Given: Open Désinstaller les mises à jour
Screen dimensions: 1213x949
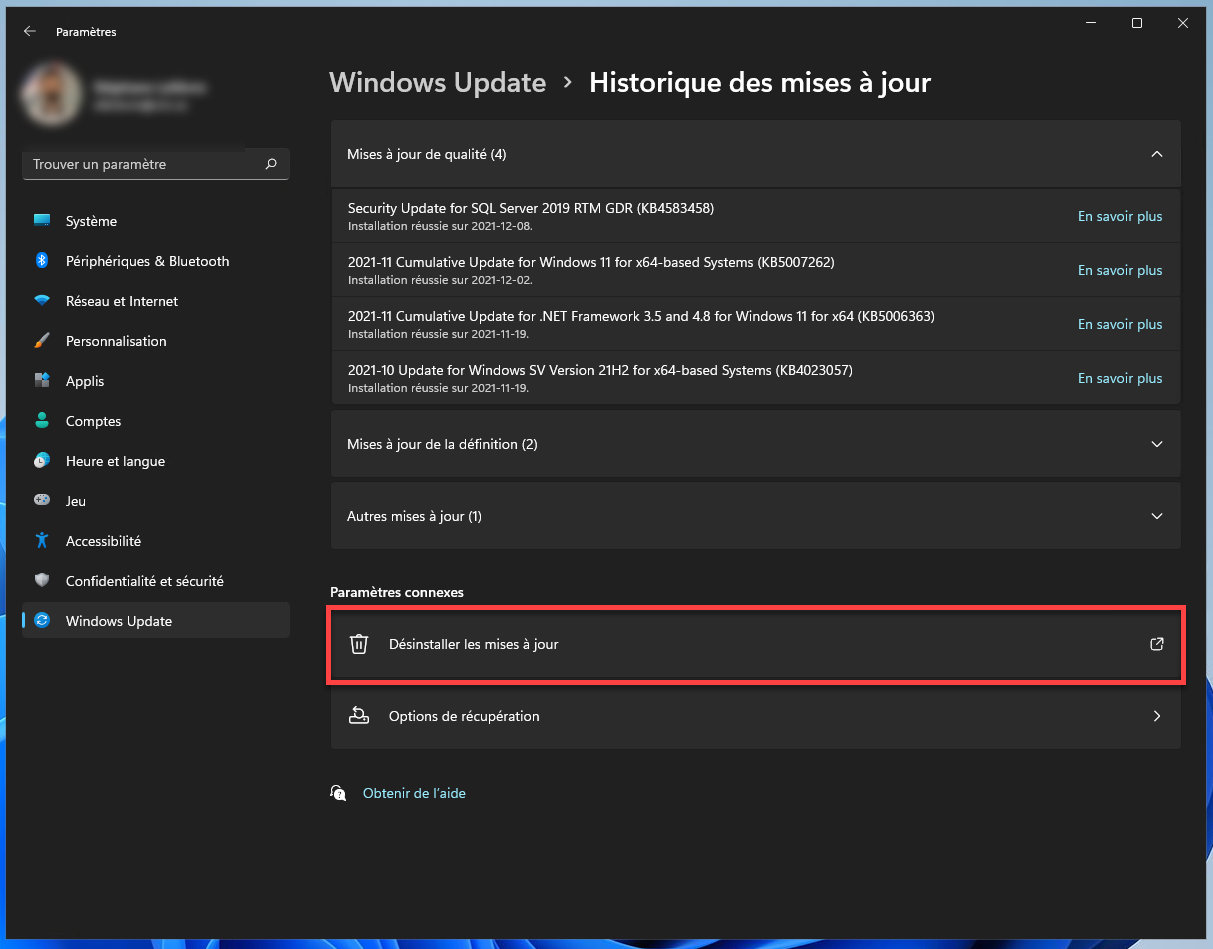Looking at the screenshot, I should click(x=756, y=644).
